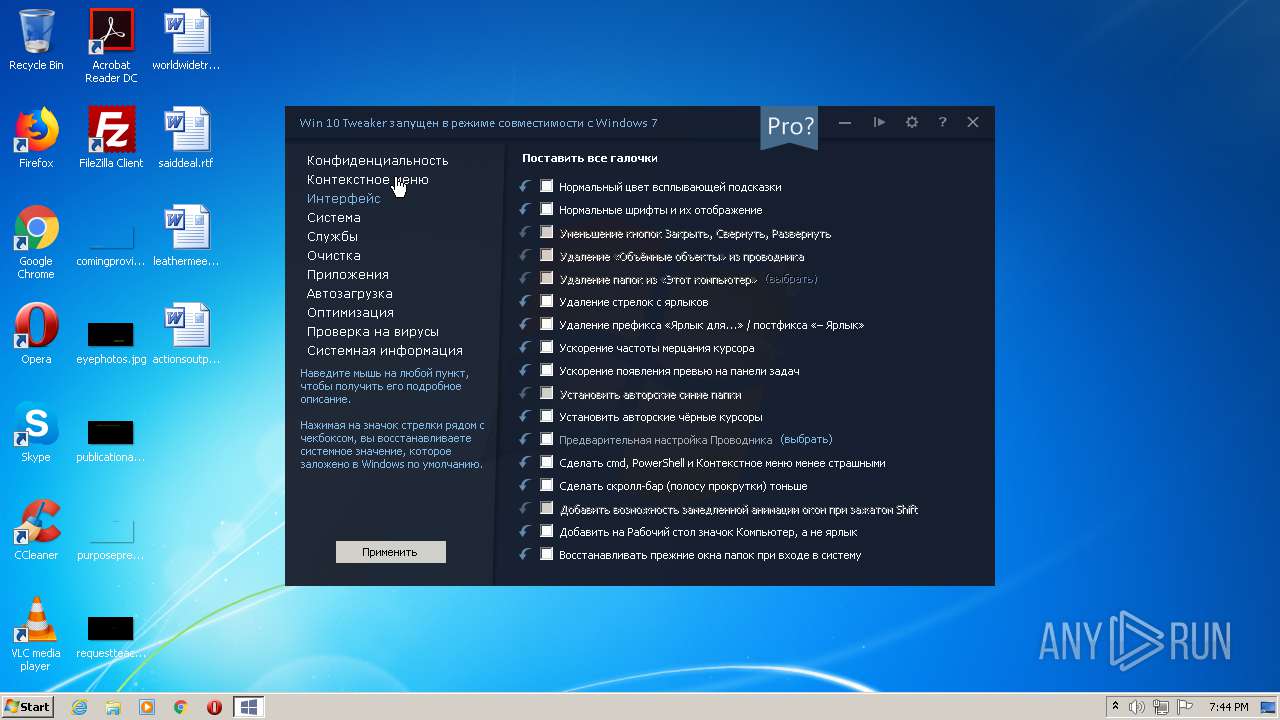Click the play/run icon in the title bar
Viewport: 1280px width, 720px height.
879,122
